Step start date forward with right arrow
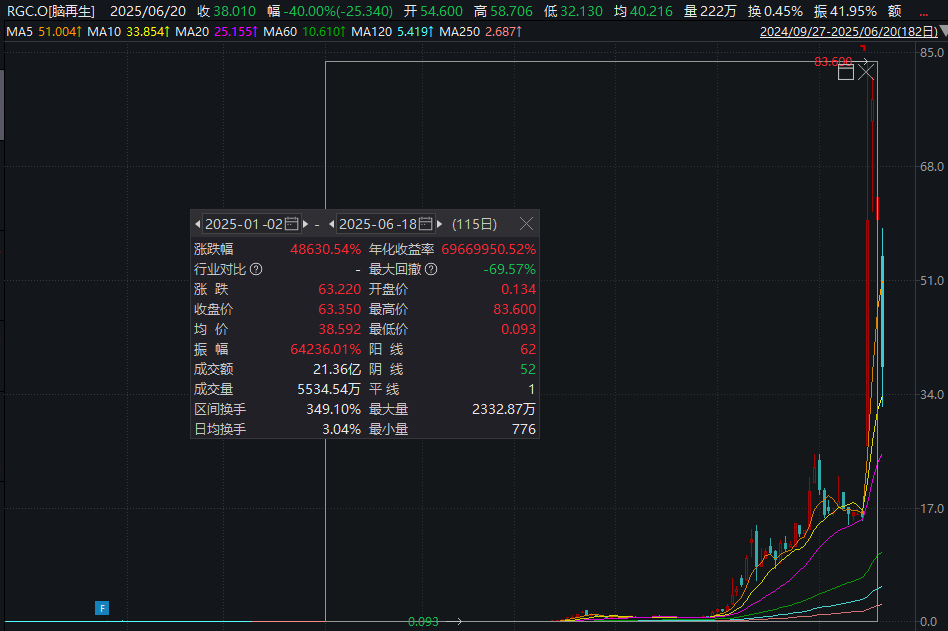Screen dimensions: 948x631 coord(304,224)
